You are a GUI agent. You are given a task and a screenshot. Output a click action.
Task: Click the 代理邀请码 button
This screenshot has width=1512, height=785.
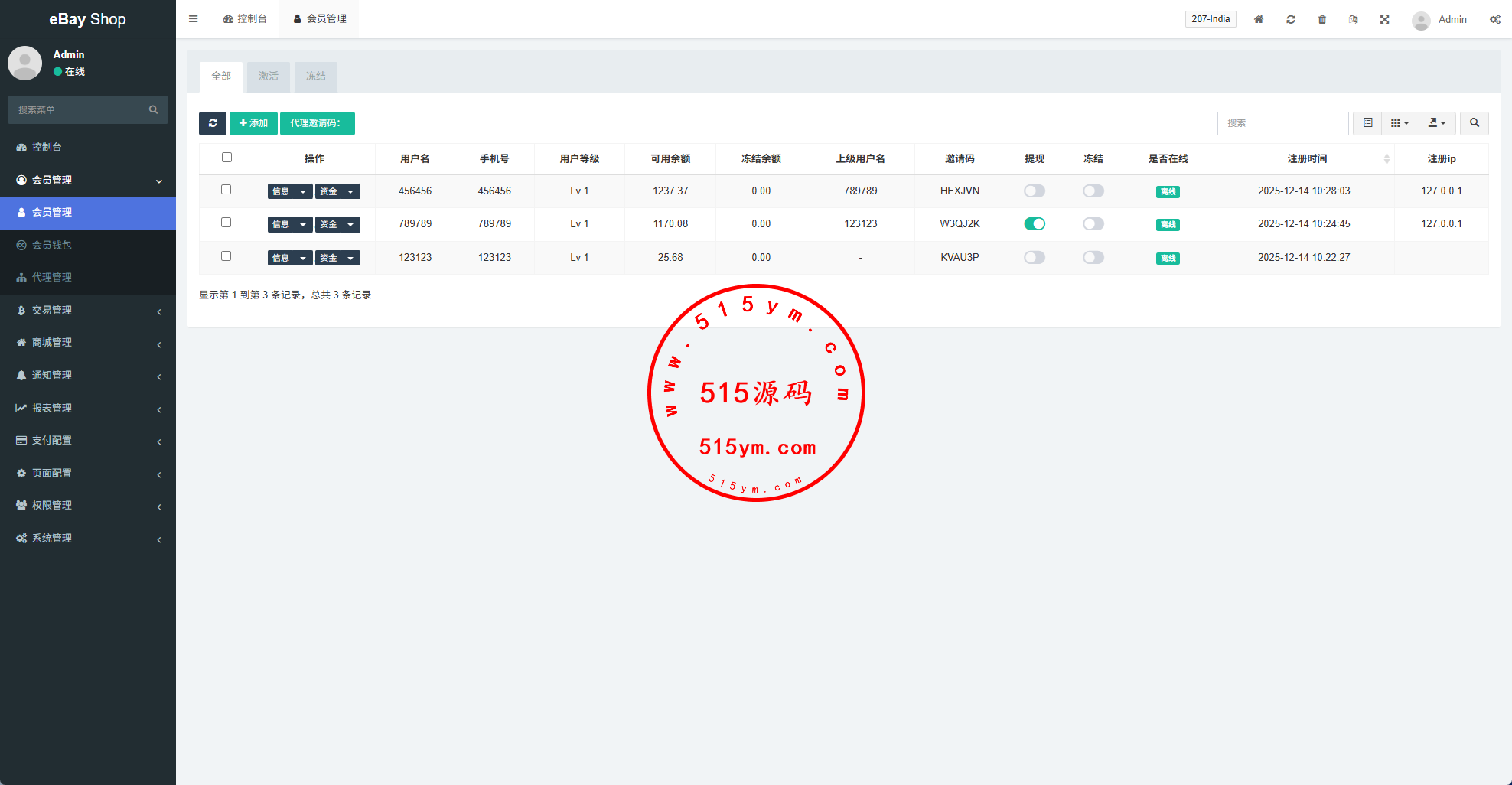317,123
